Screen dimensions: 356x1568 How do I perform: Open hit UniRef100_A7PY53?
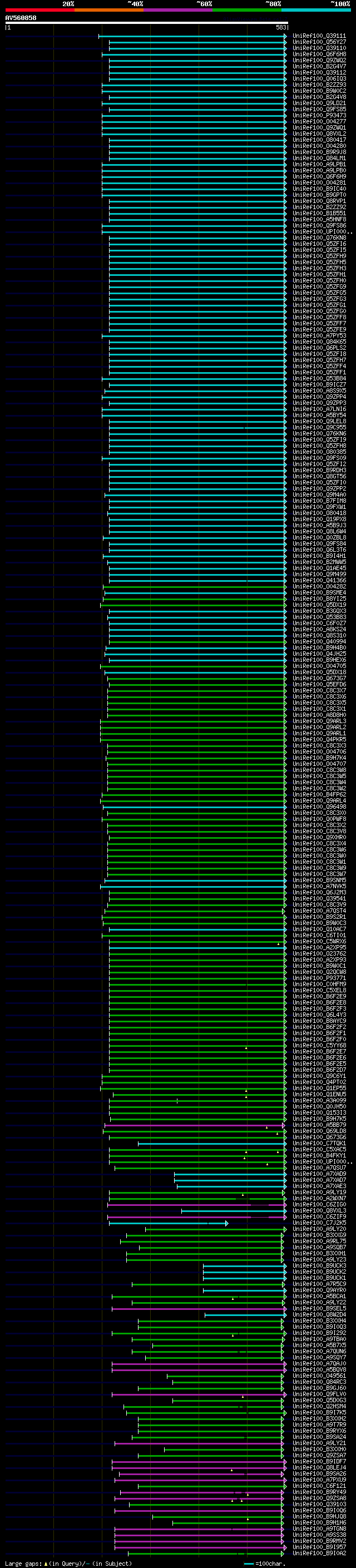click(319, 335)
